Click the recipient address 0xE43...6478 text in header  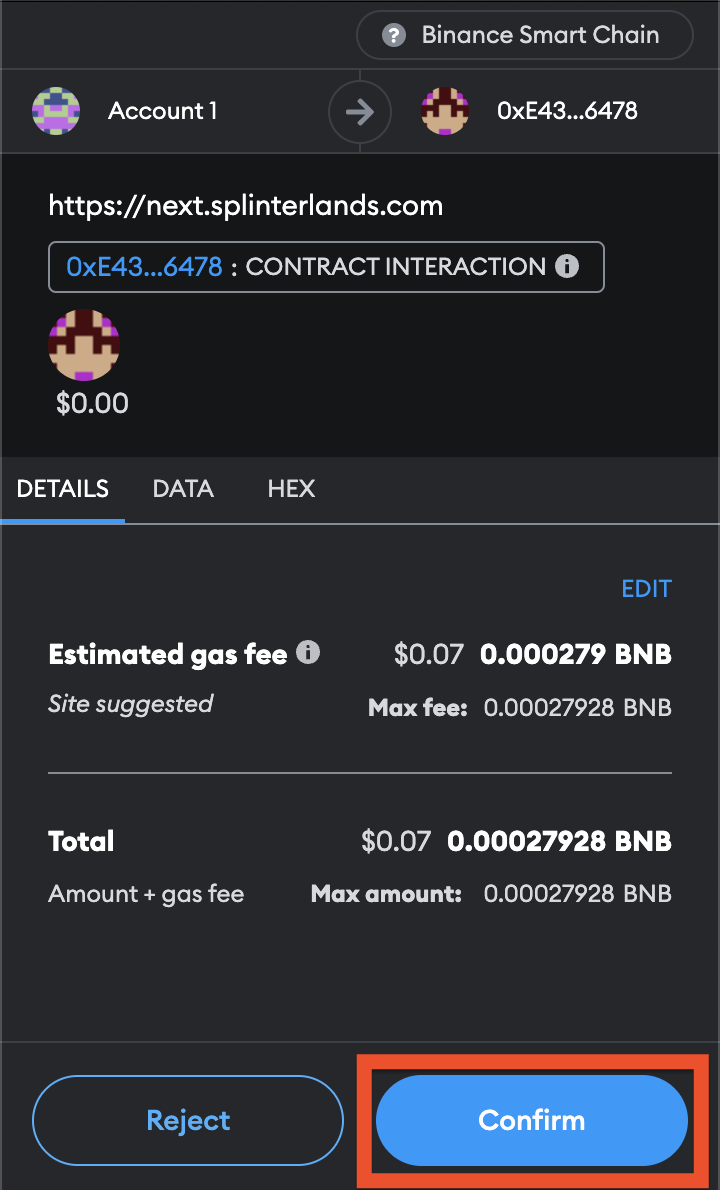click(x=568, y=111)
